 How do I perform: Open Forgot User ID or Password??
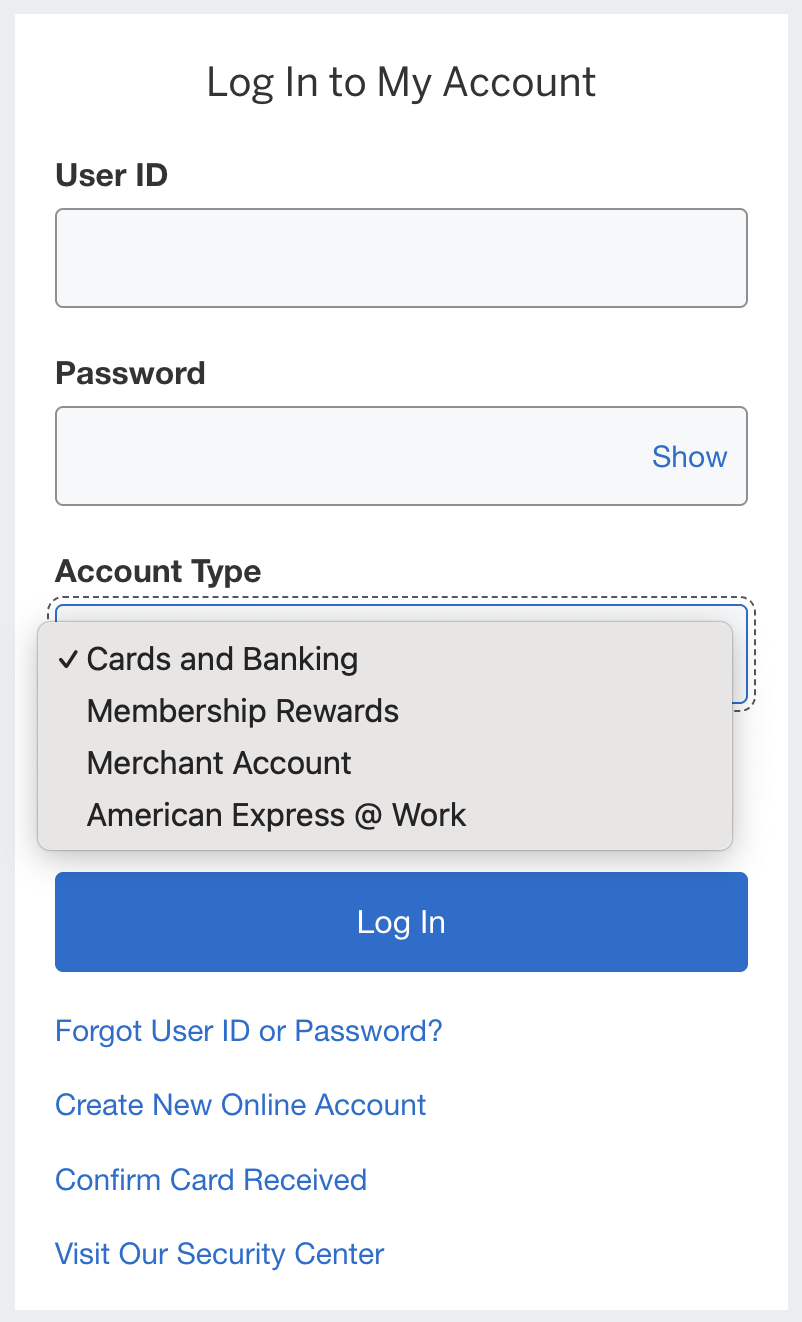[248, 1030]
